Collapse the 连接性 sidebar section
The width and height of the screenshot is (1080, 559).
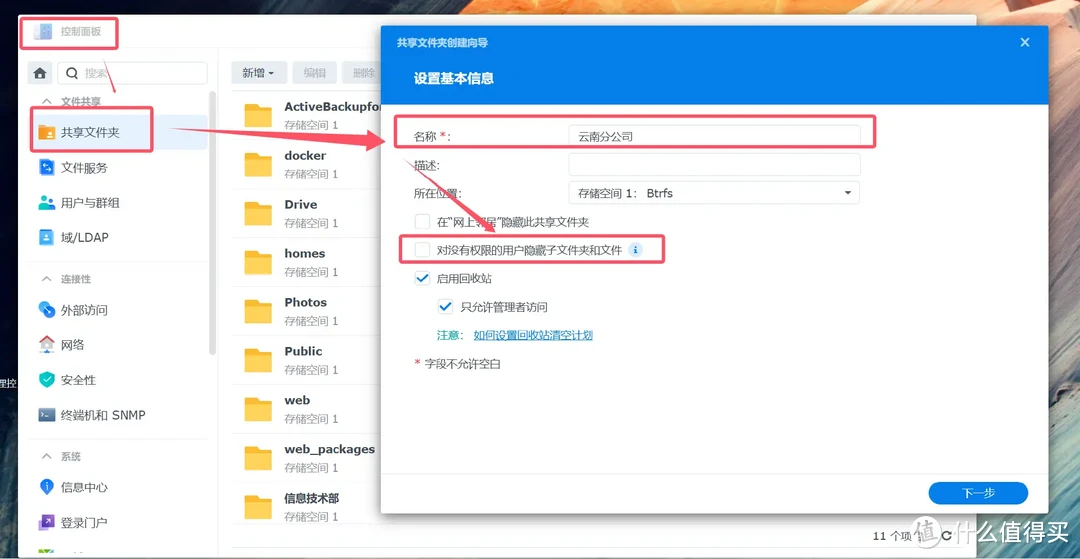tap(47, 279)
